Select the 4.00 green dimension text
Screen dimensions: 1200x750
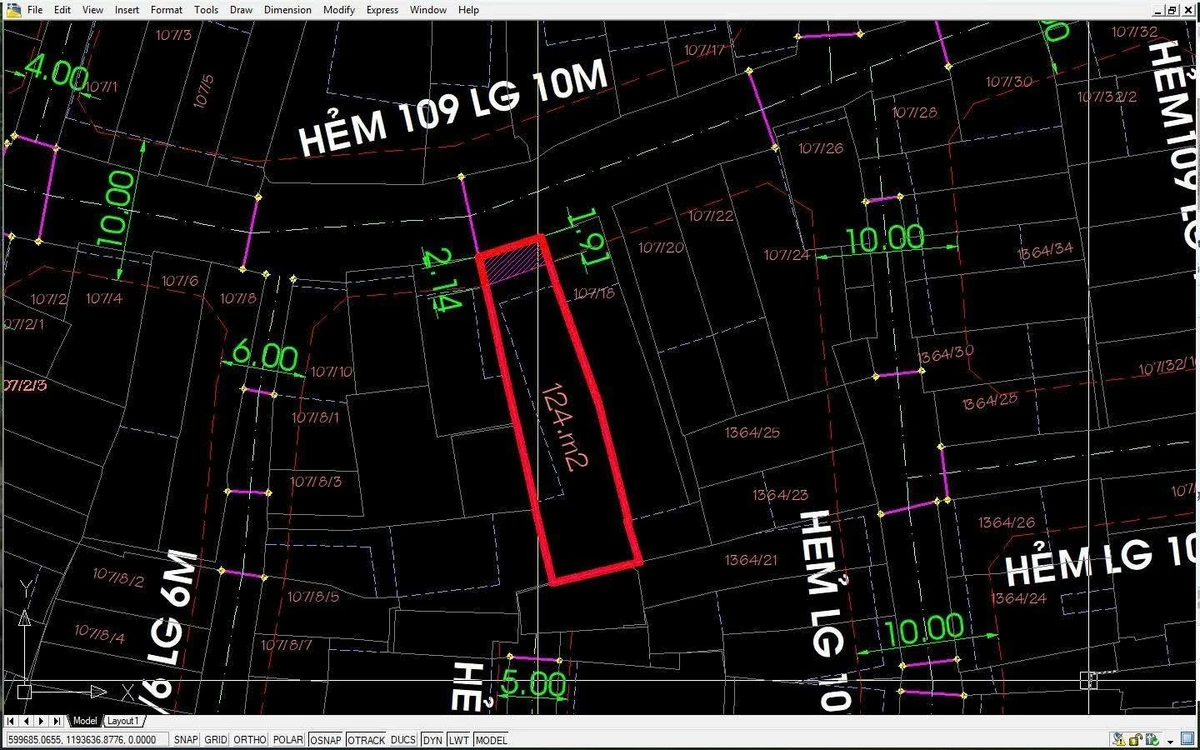click(55, 73)
